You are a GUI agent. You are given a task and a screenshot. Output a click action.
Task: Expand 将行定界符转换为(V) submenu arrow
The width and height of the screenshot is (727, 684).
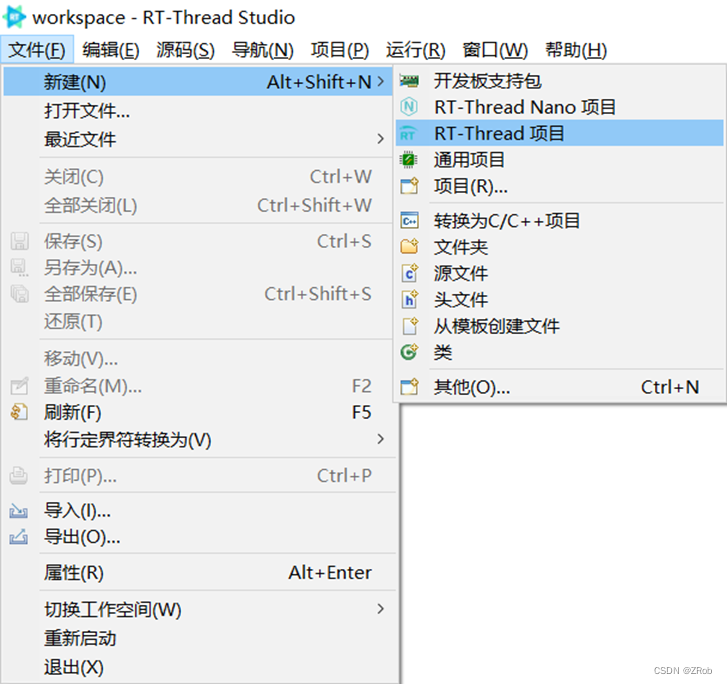[x=381, y=439]
